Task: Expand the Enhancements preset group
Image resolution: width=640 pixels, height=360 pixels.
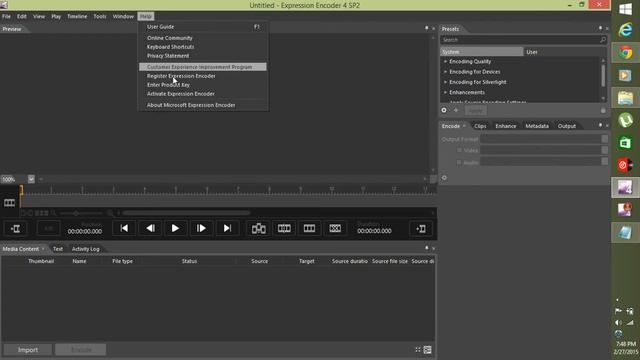Action: [x=446, y=92]
